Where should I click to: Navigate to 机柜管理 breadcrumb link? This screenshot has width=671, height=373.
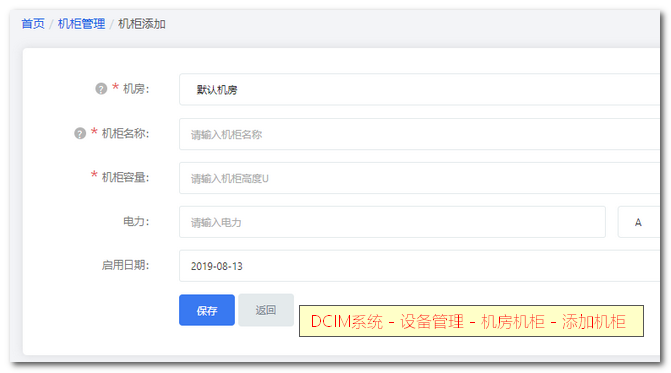point(81,24)
